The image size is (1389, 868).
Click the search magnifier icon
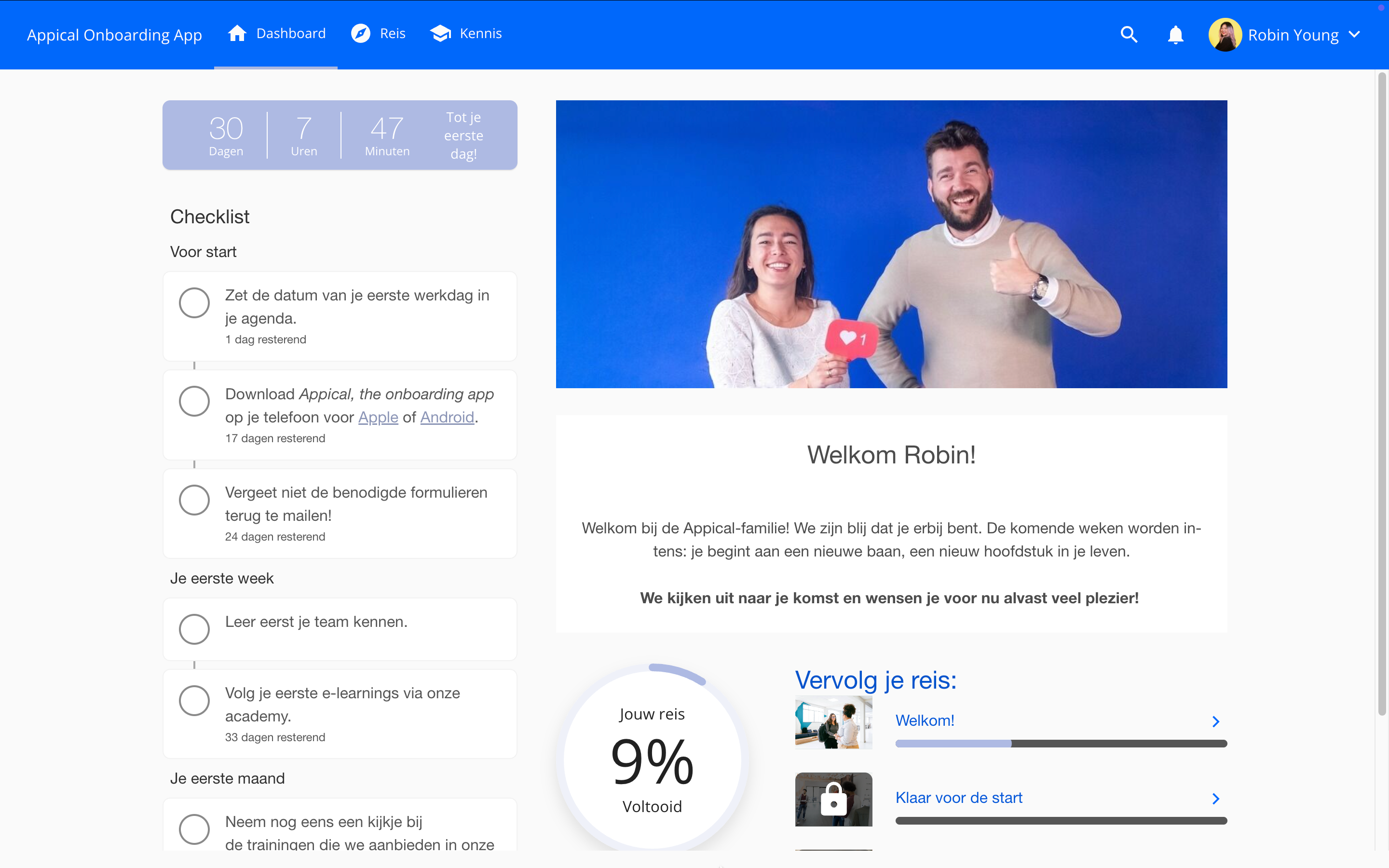[1129, 34]
